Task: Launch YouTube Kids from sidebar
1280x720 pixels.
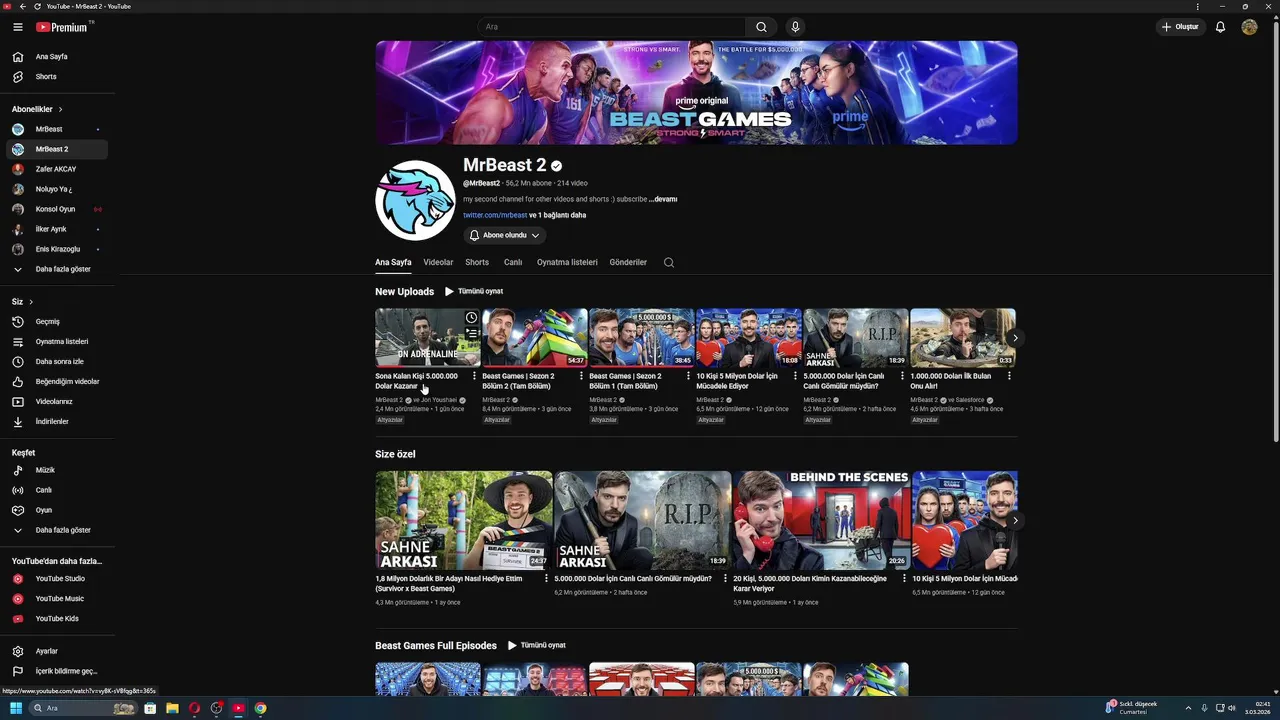Action: point(57,619)
